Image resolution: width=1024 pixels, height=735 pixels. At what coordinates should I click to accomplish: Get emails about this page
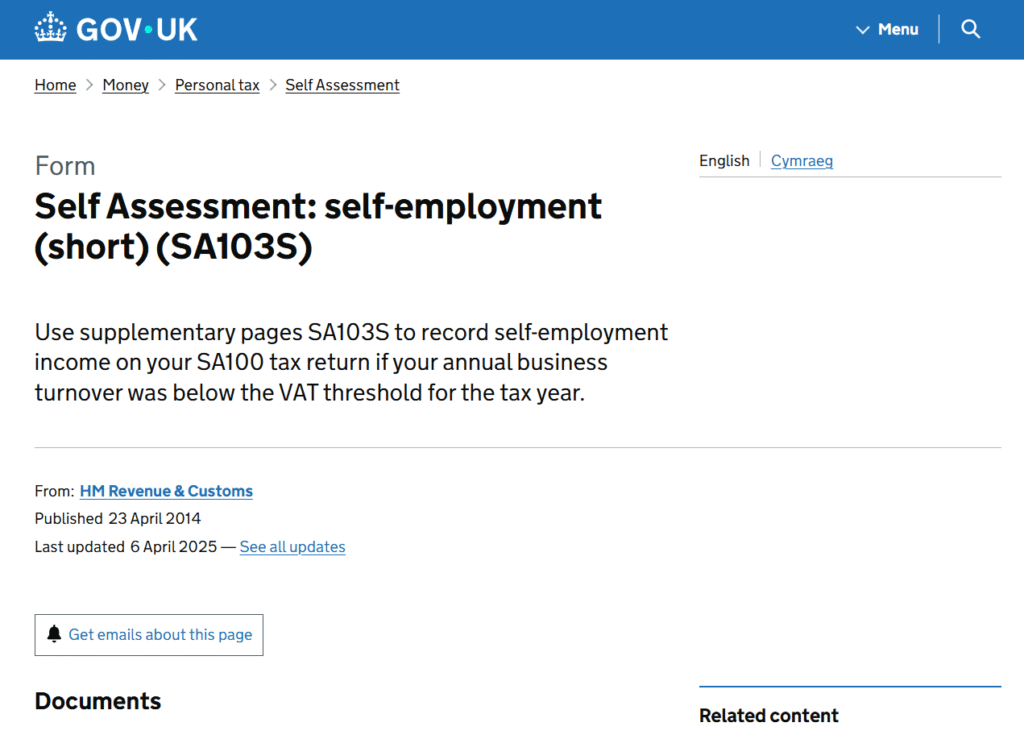coord(160,635)
